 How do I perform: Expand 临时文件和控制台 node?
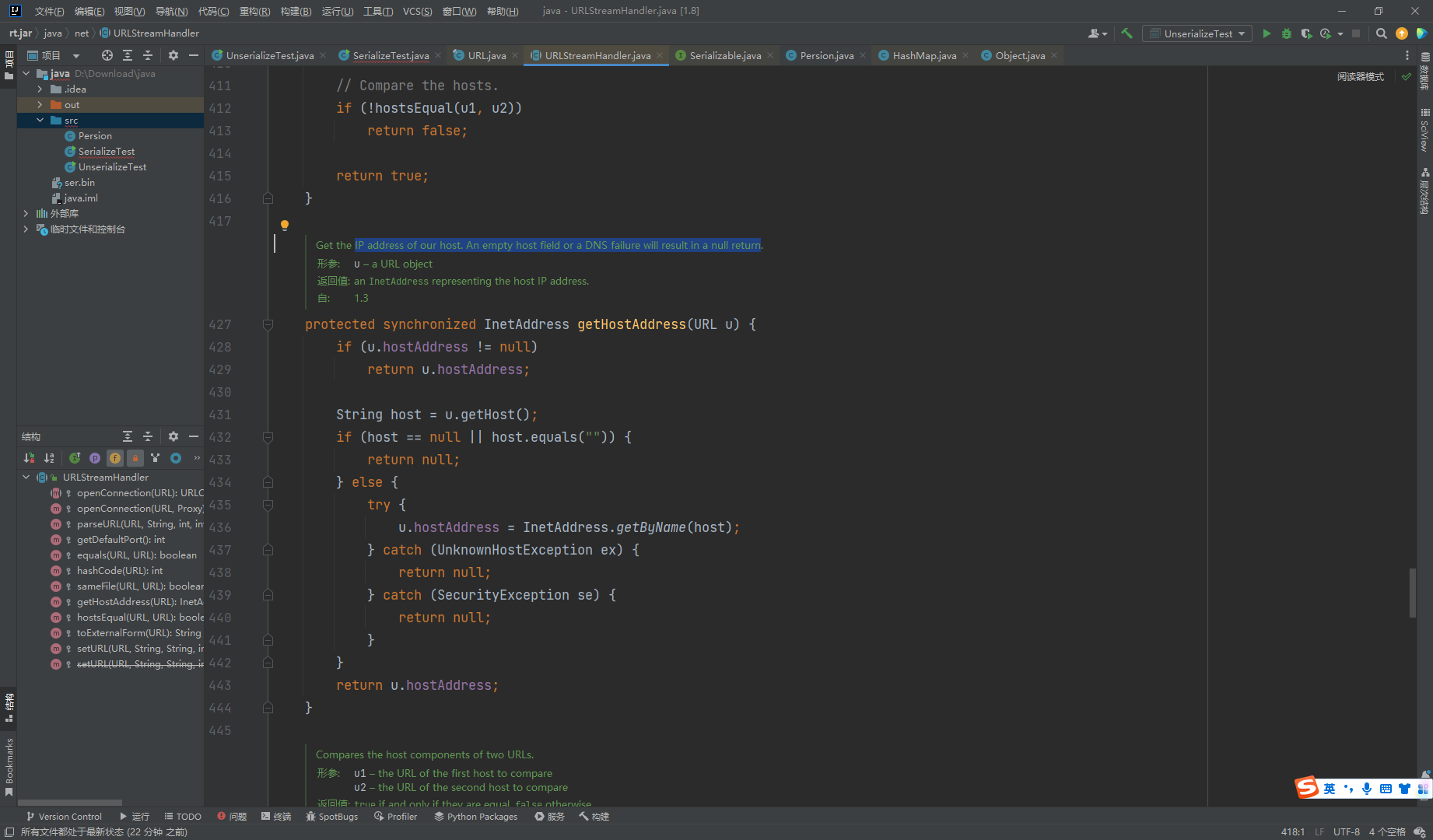click(x=26, y=229)
